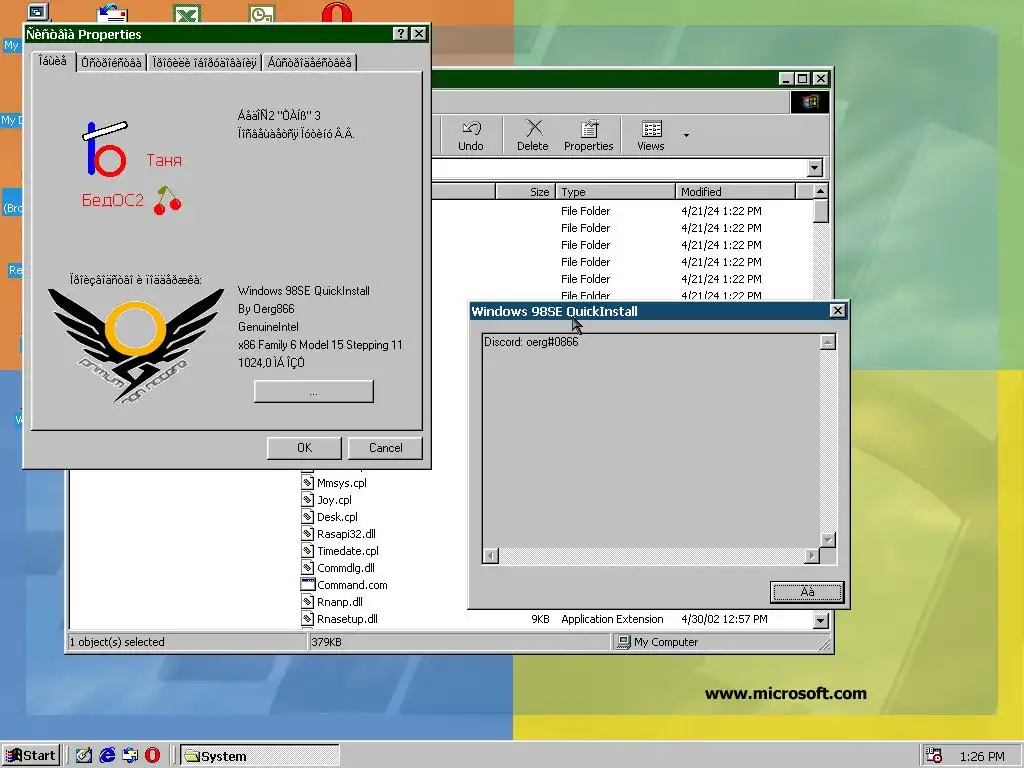
Task: Click the Explorer vertical scrollbar thumb
Action: (x=821, y=212)
